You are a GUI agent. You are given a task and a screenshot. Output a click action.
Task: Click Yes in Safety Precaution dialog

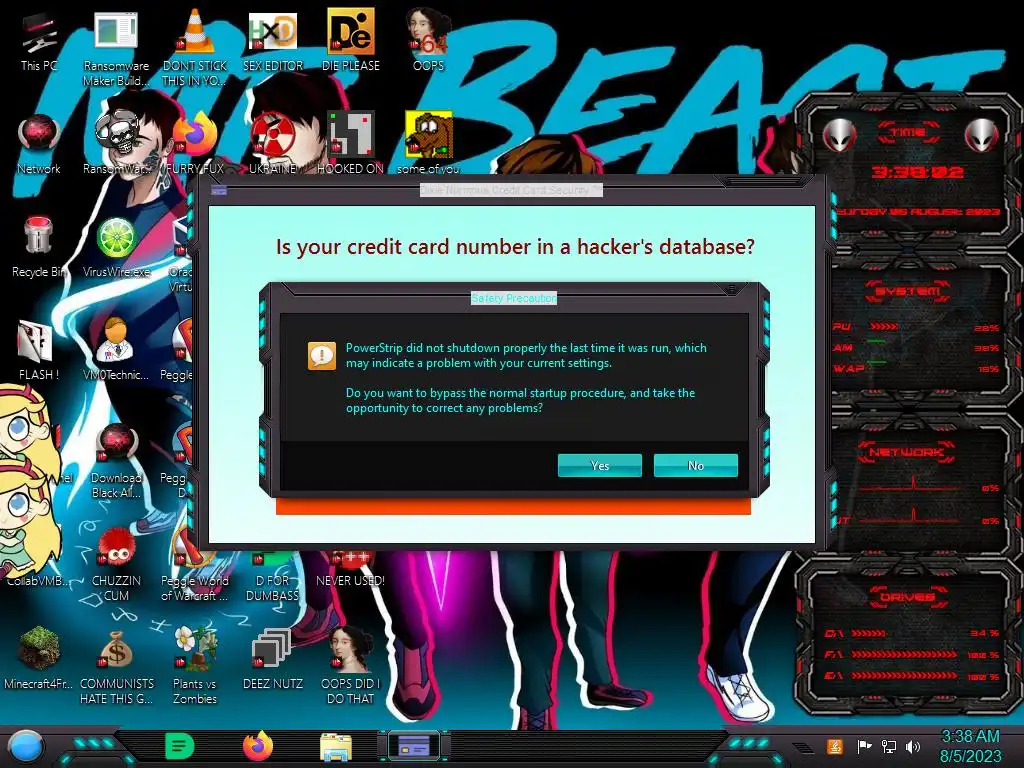600,466
